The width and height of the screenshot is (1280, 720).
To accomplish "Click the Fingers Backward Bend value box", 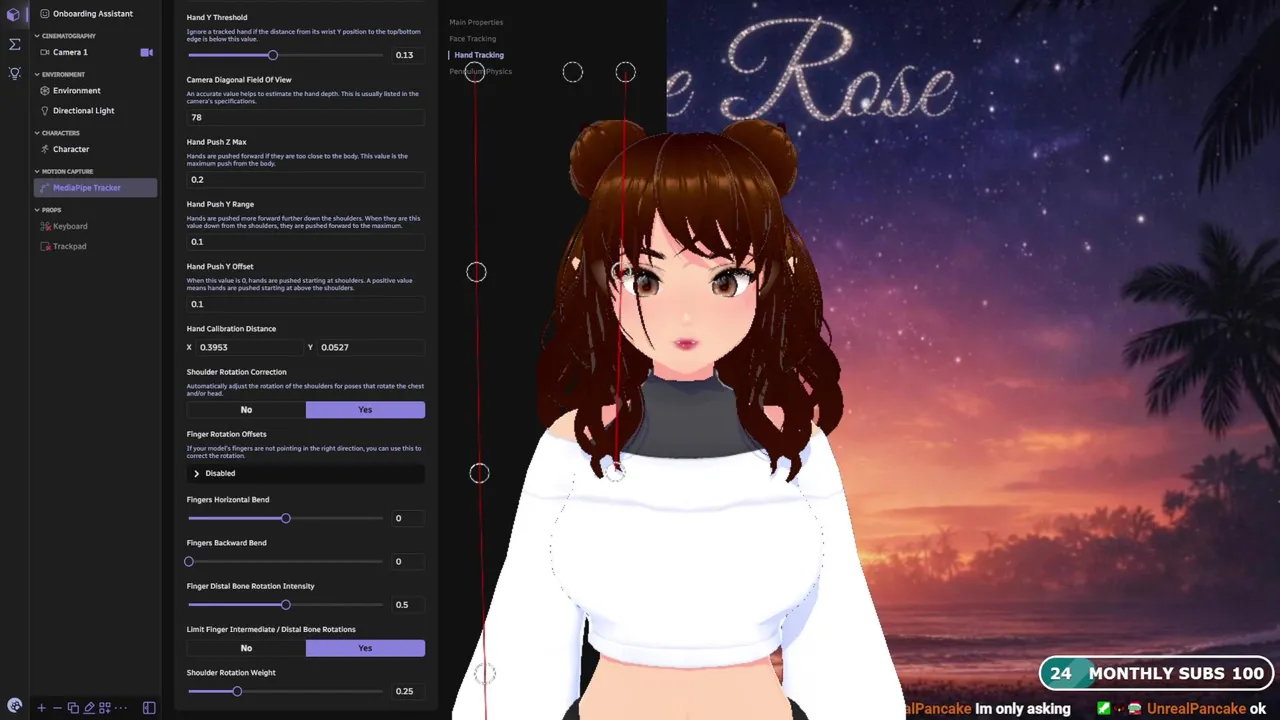I will point(408,561).
